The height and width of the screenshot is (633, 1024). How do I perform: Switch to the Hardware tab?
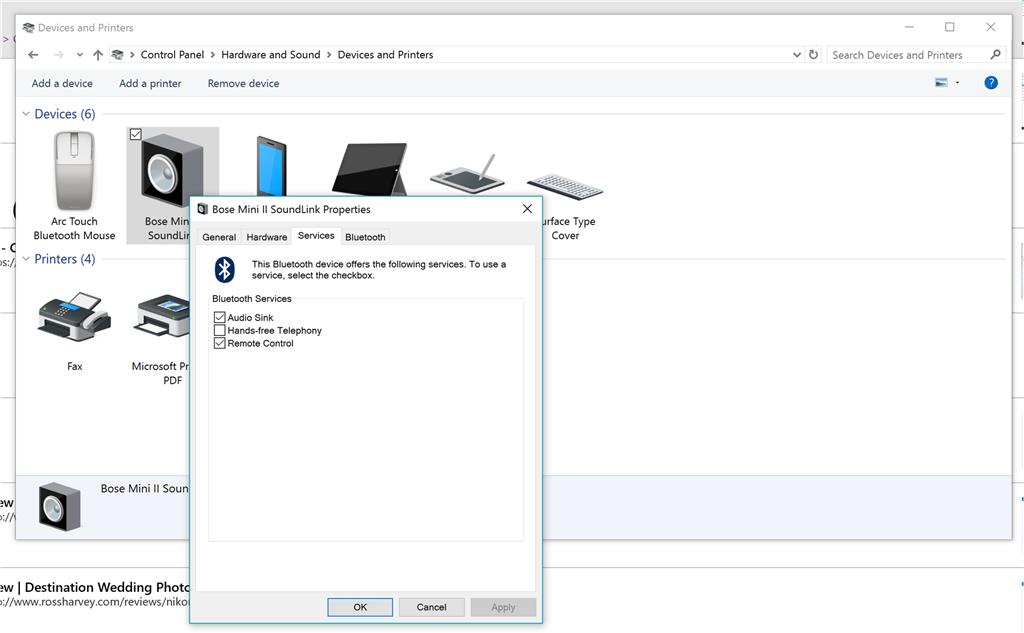(266, 237)
